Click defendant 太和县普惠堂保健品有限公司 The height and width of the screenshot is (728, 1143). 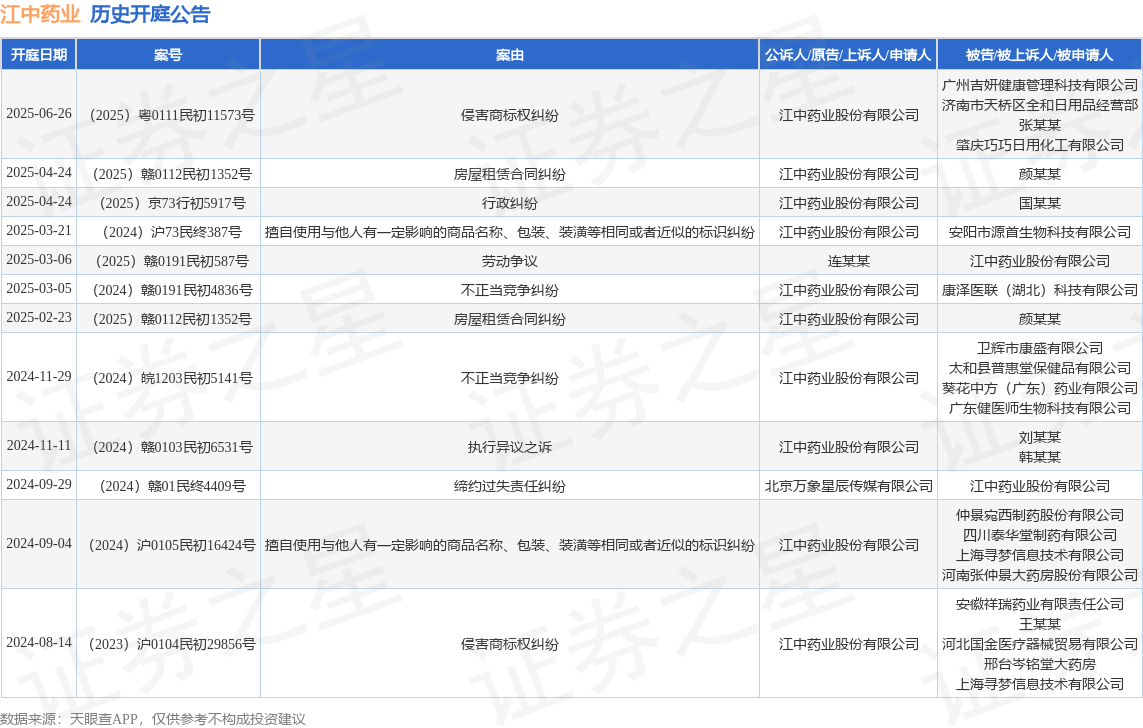coord(1039,368)
